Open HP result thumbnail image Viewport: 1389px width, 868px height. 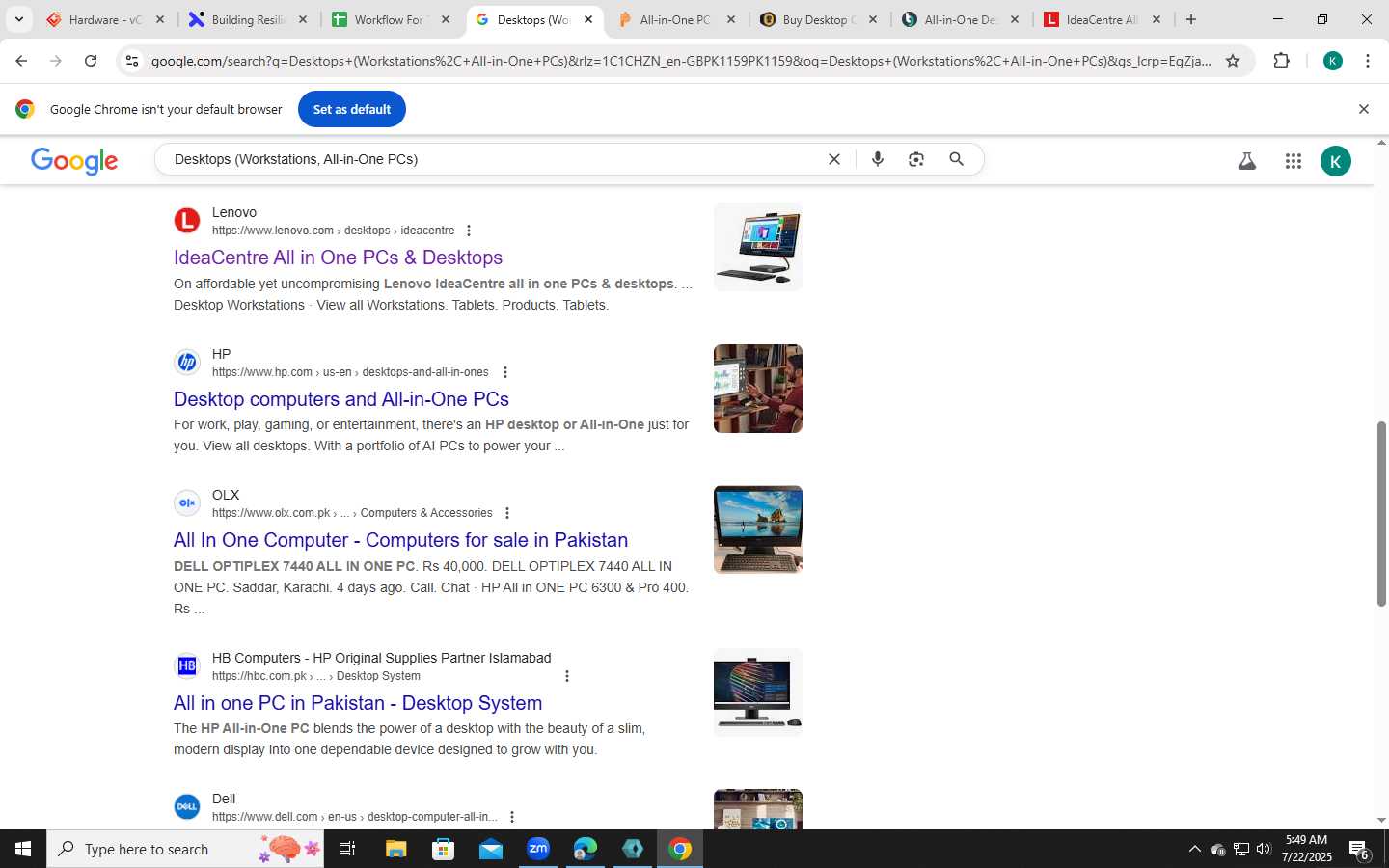point(758,389)
